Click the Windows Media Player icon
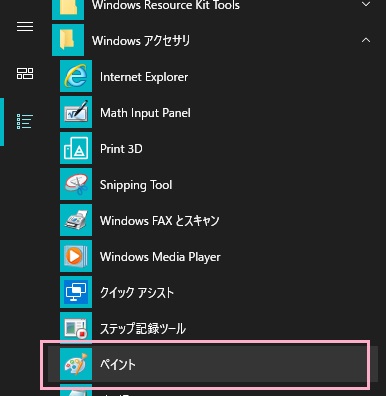The image size is (386, 396). pyautogui.click(x=76, y=256)
